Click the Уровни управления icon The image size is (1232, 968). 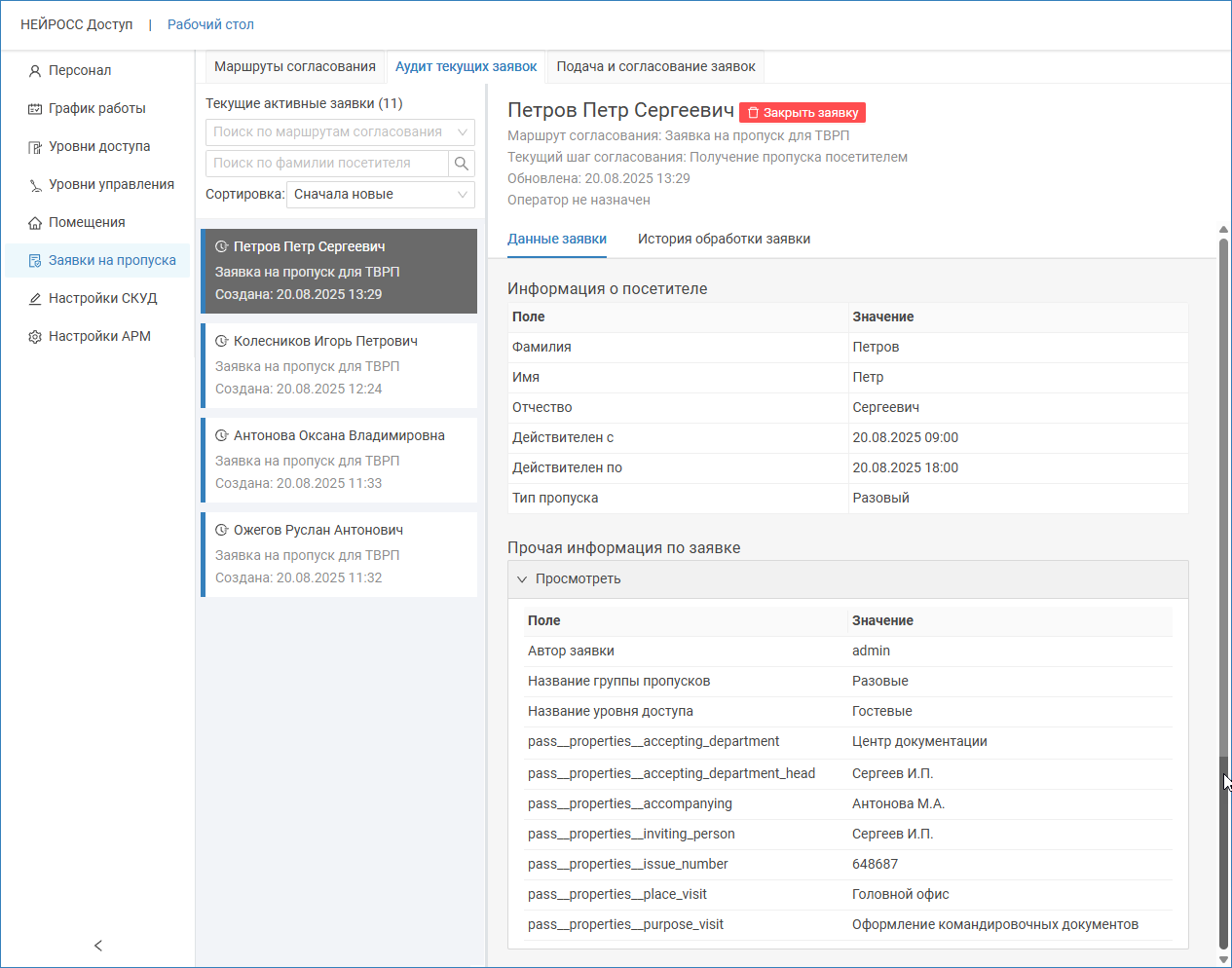point(35,185)
